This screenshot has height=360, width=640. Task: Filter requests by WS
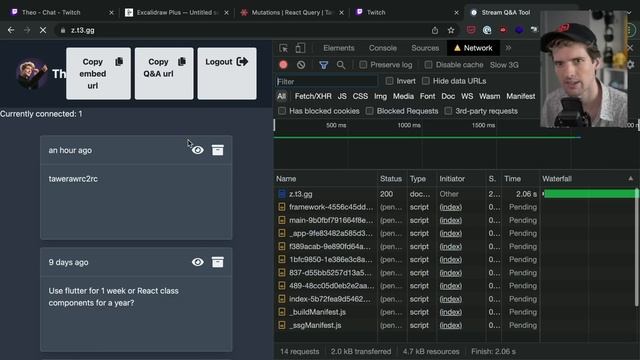[x=467, y=96]
